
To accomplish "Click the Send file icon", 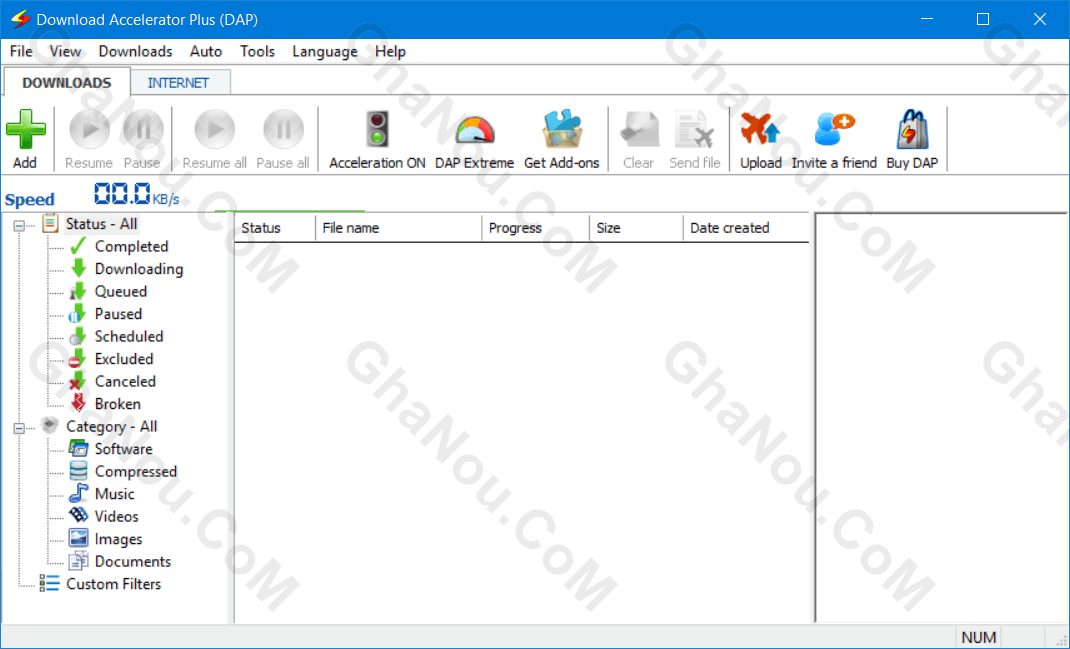I will pos(694,130).
